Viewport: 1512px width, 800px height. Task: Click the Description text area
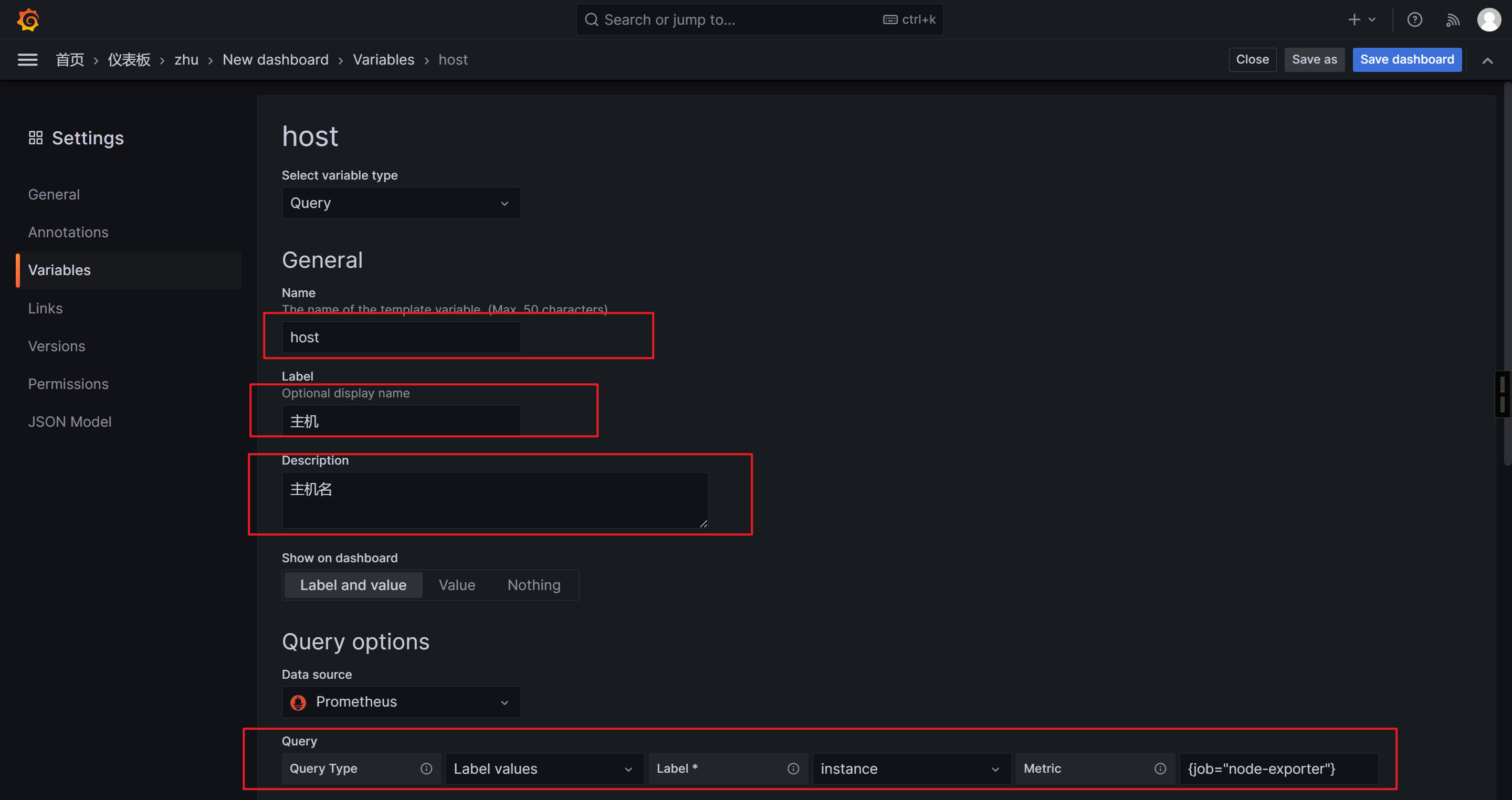click(494, 500)
